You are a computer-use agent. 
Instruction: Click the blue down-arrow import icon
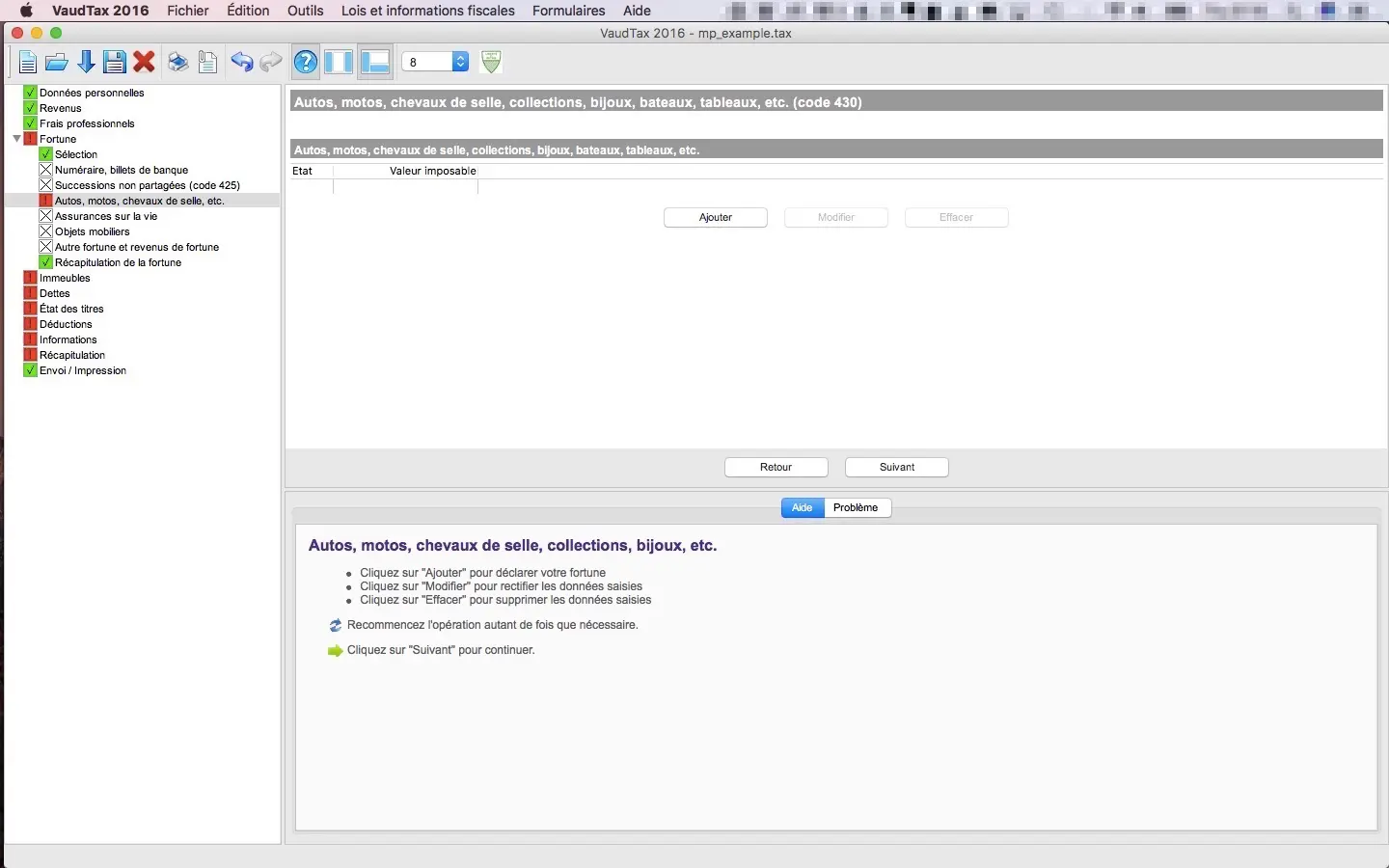(86, 63)
